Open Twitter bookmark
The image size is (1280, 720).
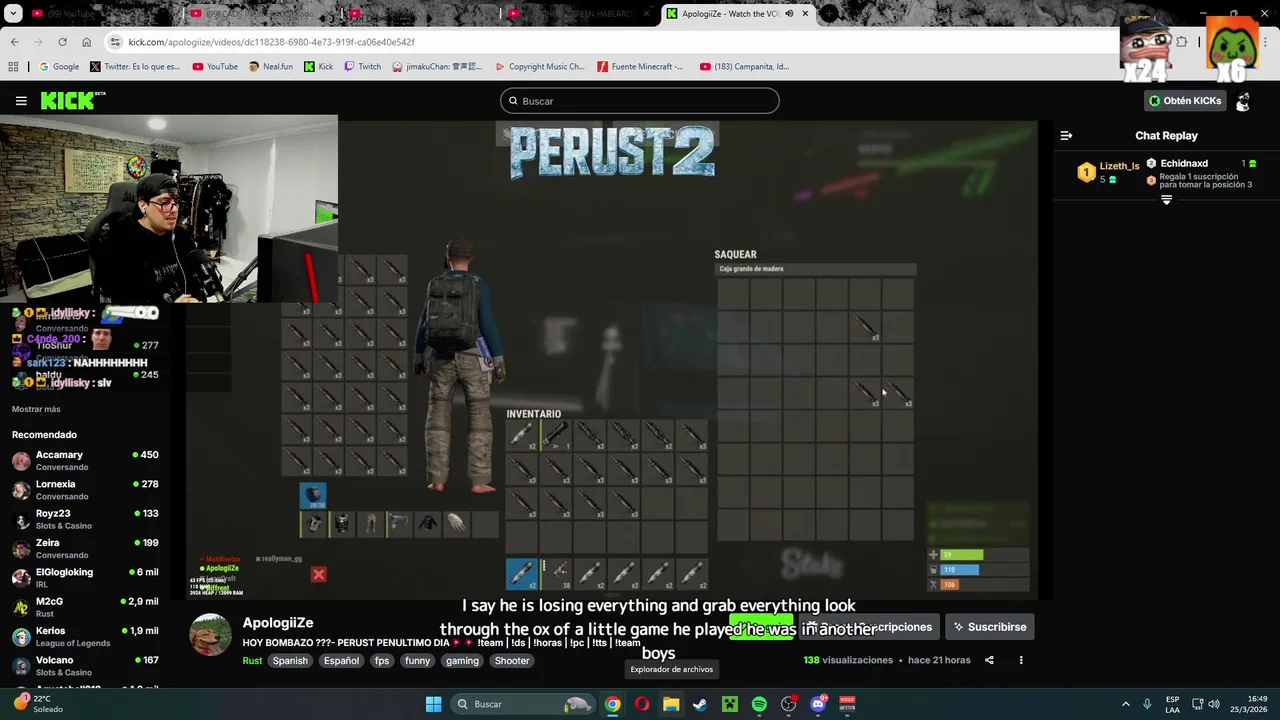pos(135,67)
